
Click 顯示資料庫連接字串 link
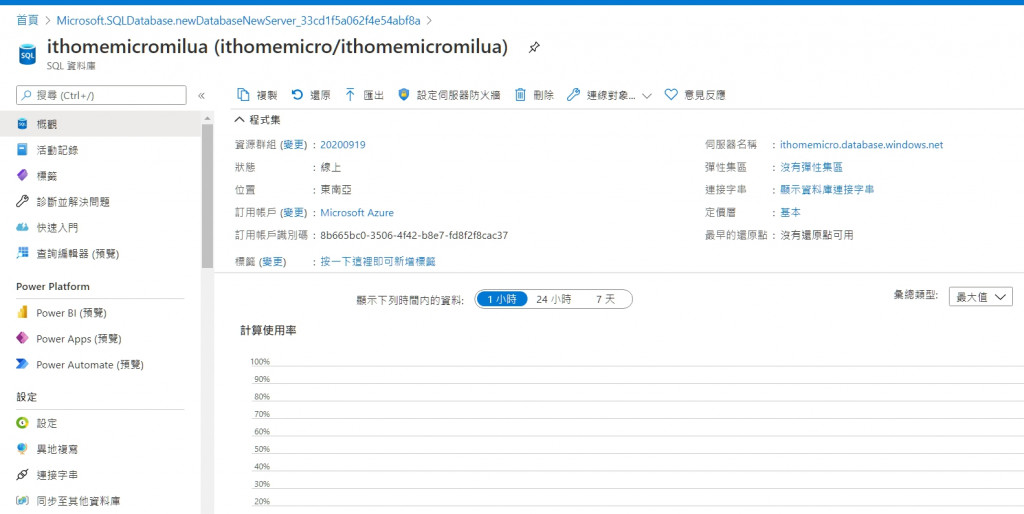pos(827,189)
